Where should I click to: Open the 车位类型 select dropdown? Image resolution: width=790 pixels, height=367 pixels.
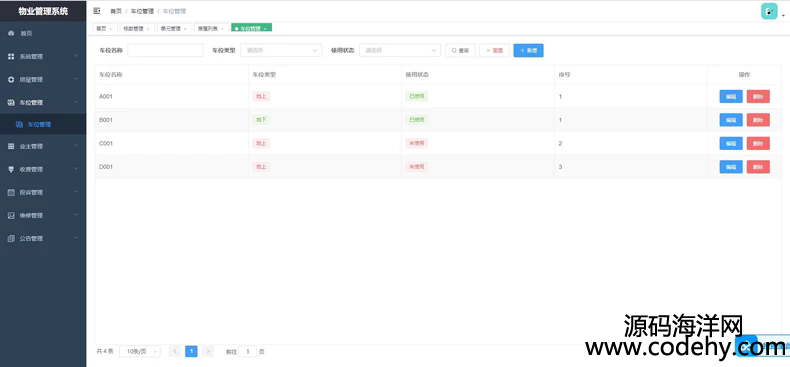pos(281,50)
